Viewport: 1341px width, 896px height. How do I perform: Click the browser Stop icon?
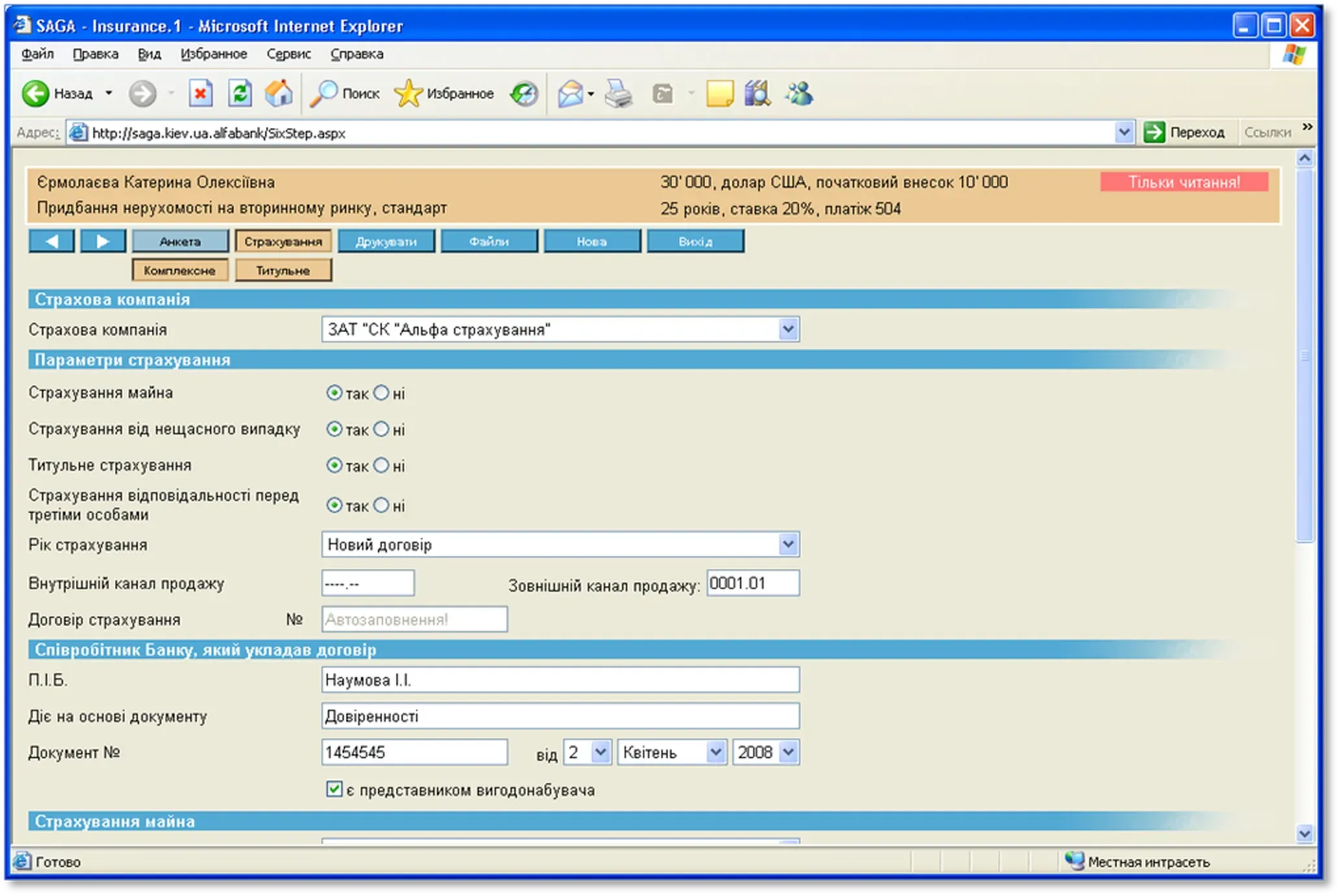tap(200, 94)
